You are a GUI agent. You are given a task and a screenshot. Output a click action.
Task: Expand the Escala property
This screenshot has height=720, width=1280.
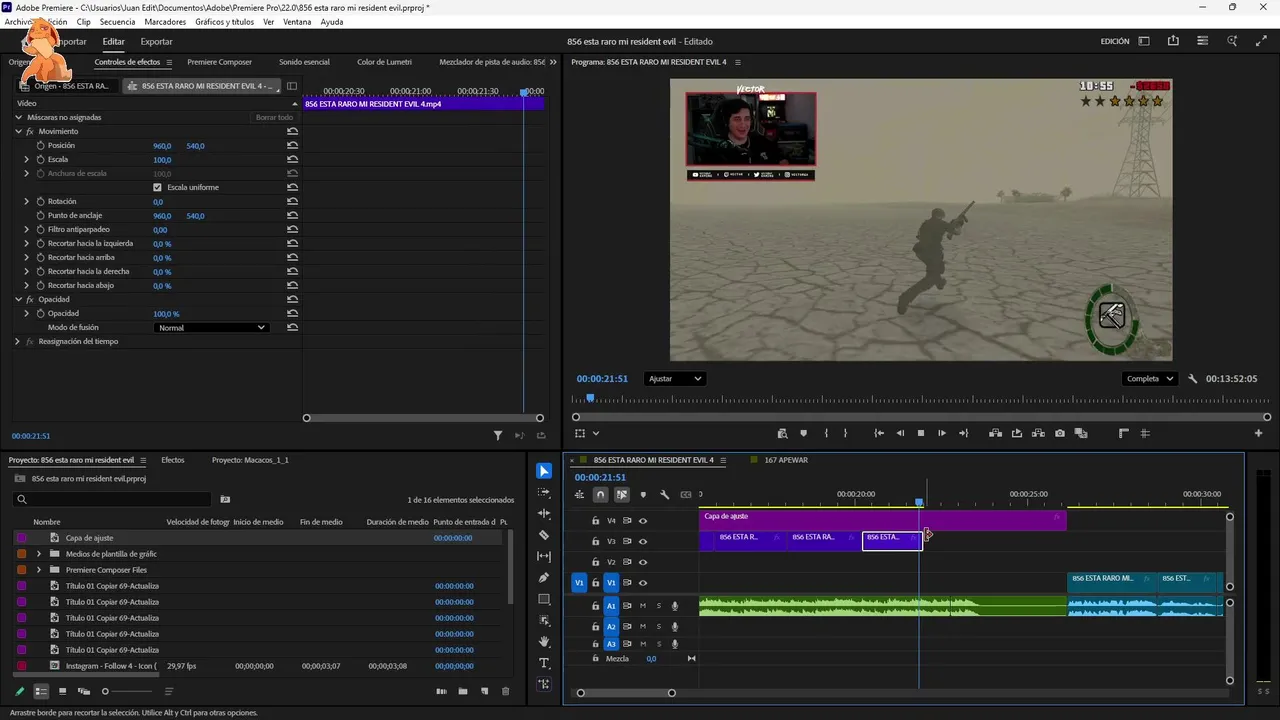click(x=27, y=160)
